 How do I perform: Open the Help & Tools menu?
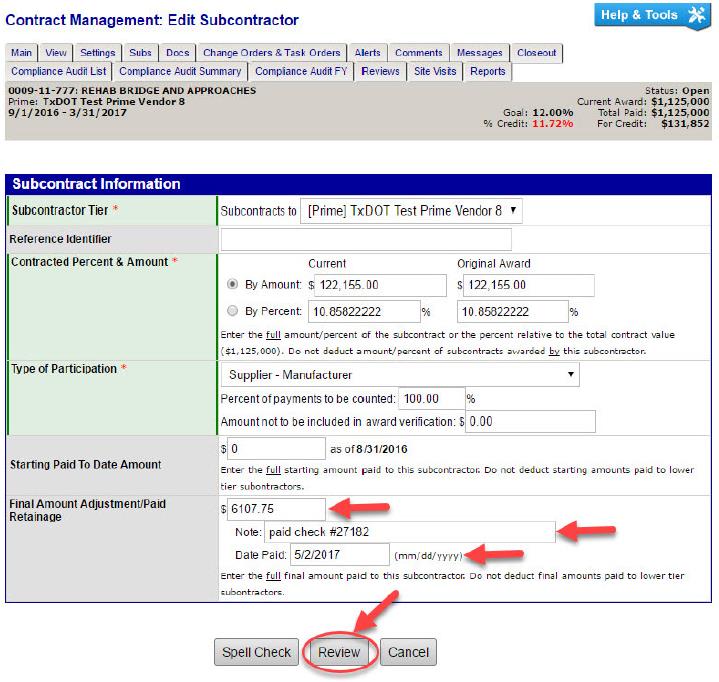tap(652, 16)
